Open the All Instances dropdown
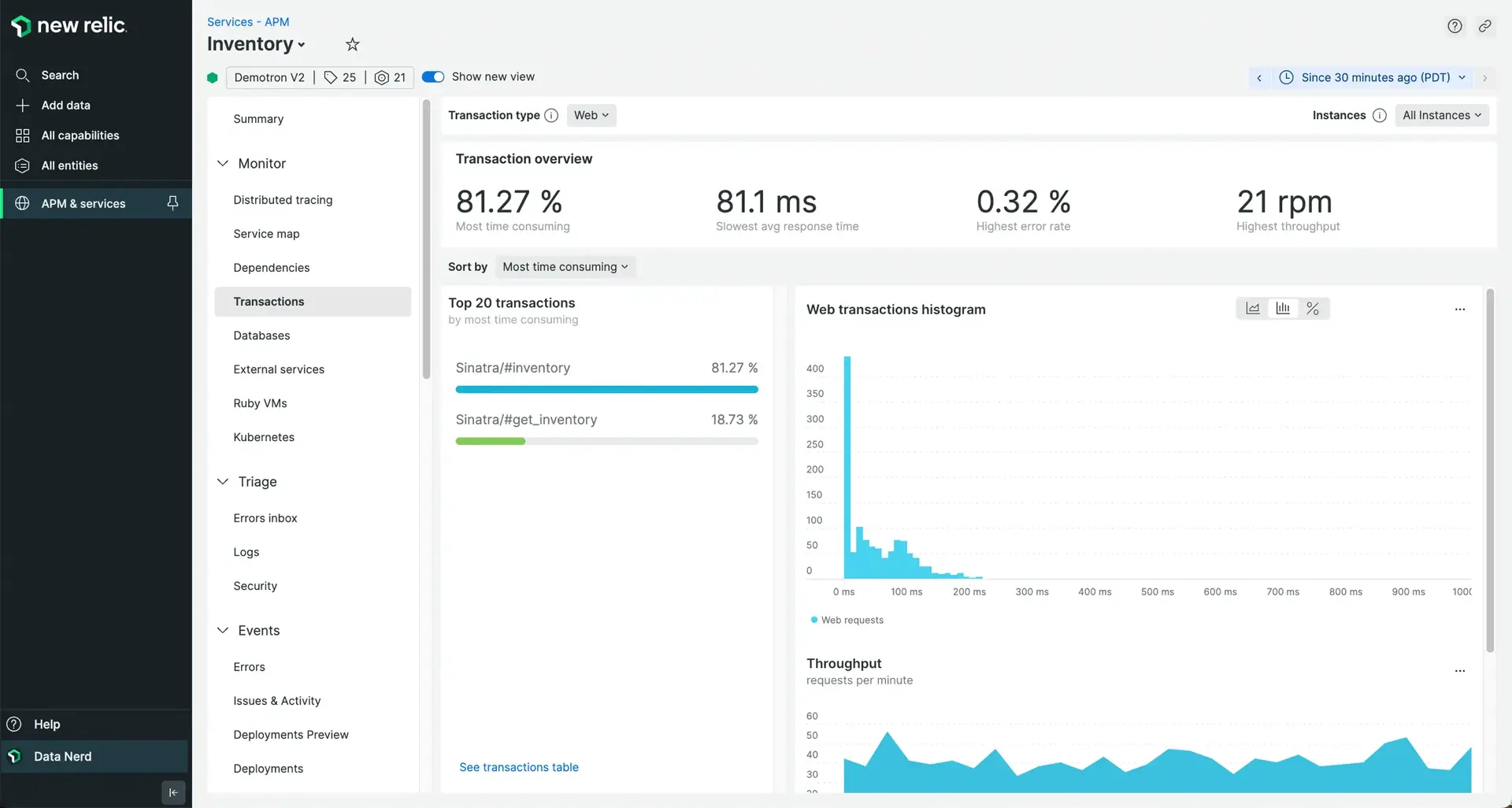 point(1441,116)
